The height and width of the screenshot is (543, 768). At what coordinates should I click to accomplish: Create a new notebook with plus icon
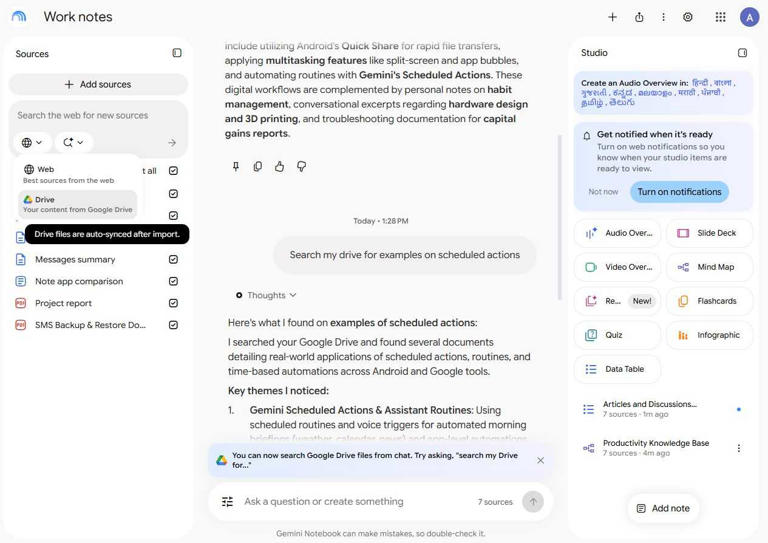coord(612,17)
